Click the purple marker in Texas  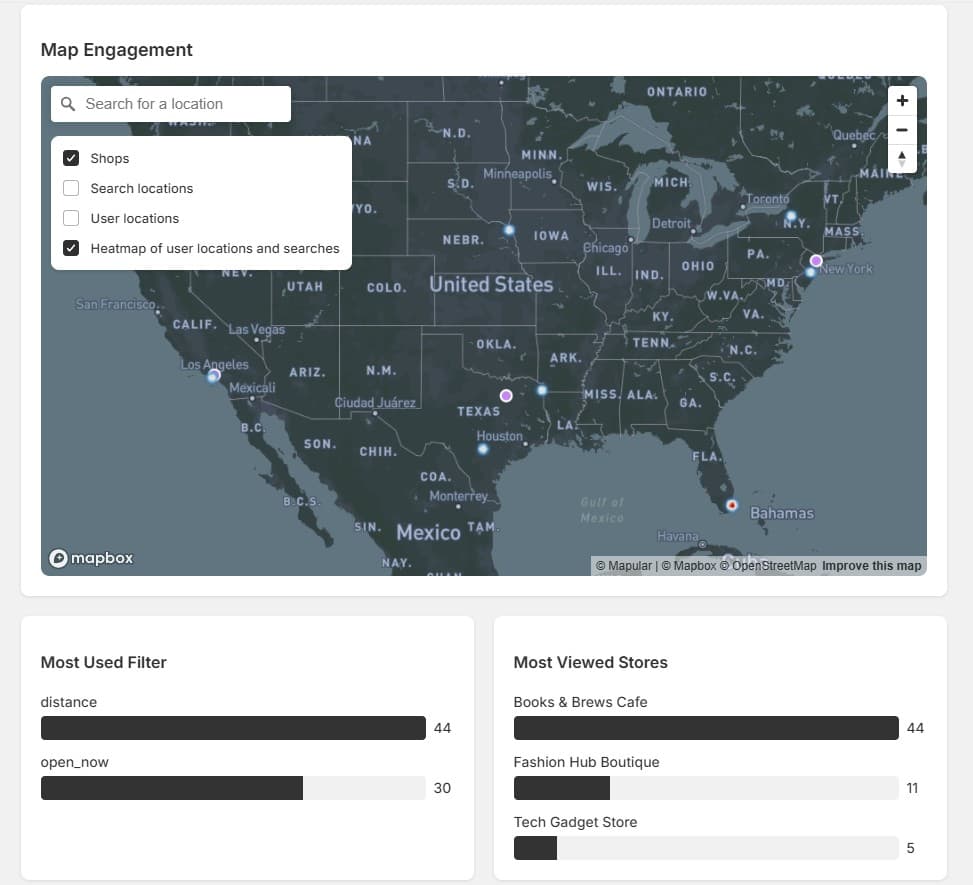click(x=506, y=395)
